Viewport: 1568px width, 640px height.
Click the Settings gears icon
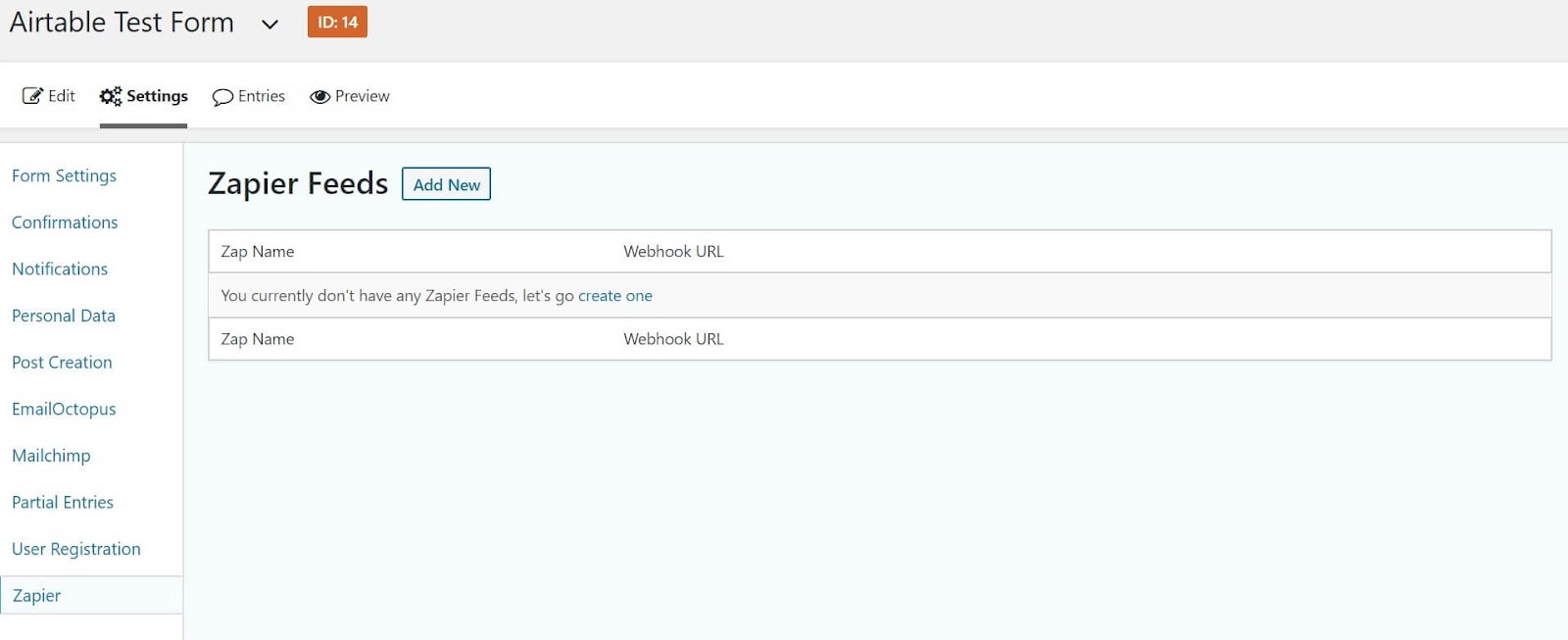(x=111, y=96)
